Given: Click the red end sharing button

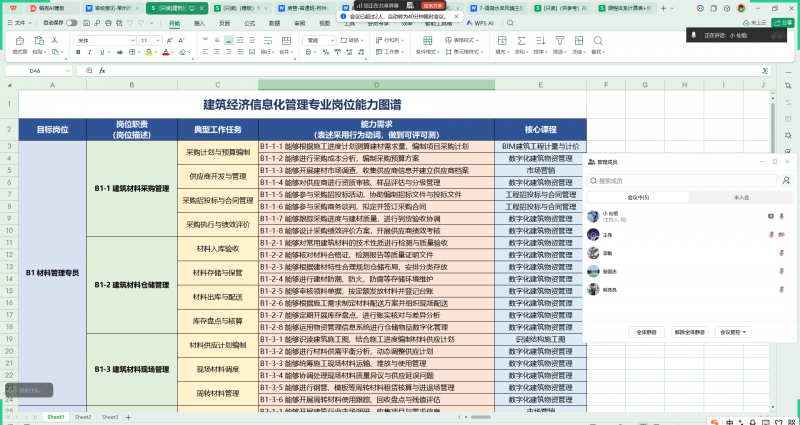Looking at the screenshot, I should [x=433, y=5].
